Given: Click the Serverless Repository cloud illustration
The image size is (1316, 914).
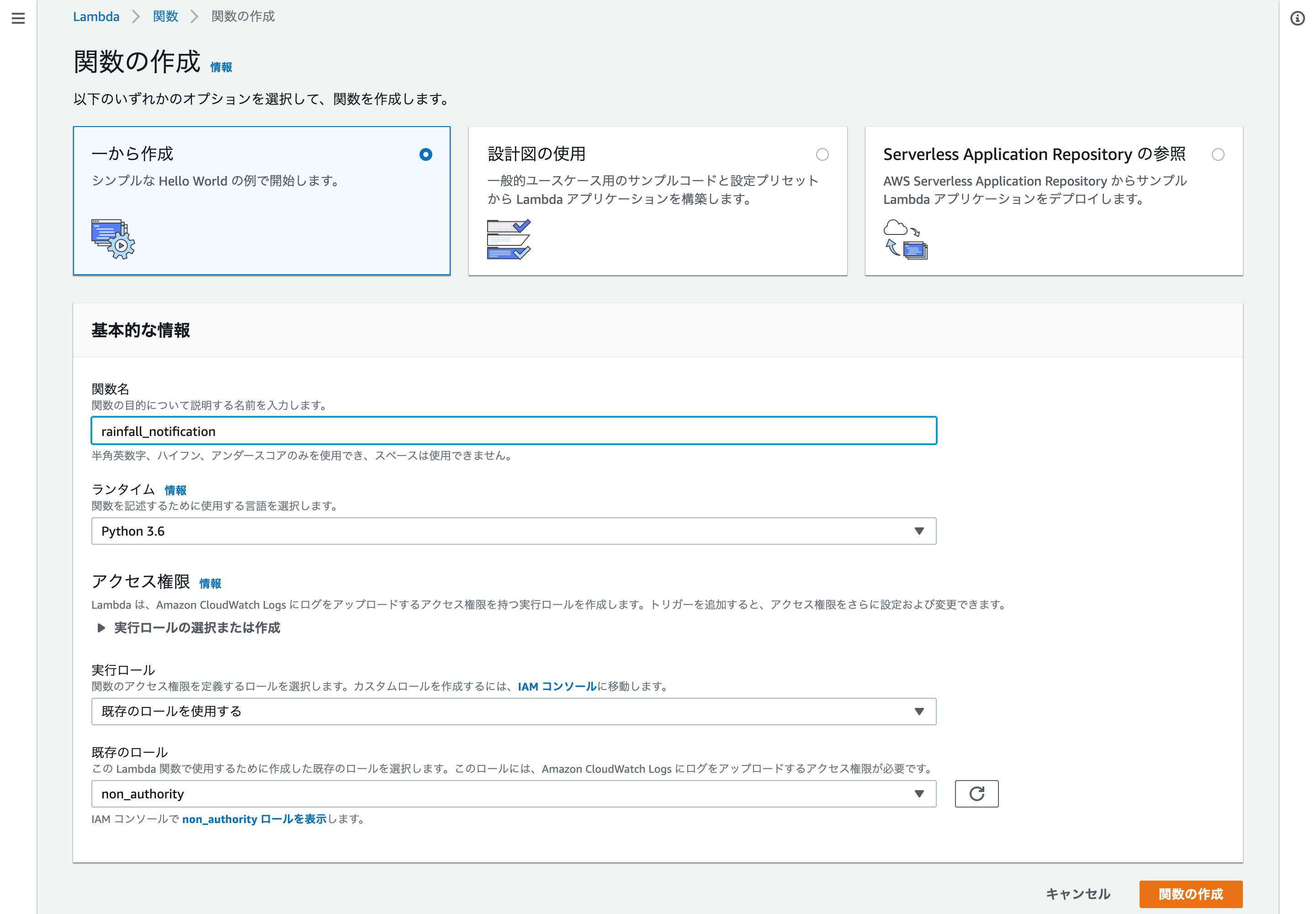Looking at the screenshot, I should (x=905, y=239).
